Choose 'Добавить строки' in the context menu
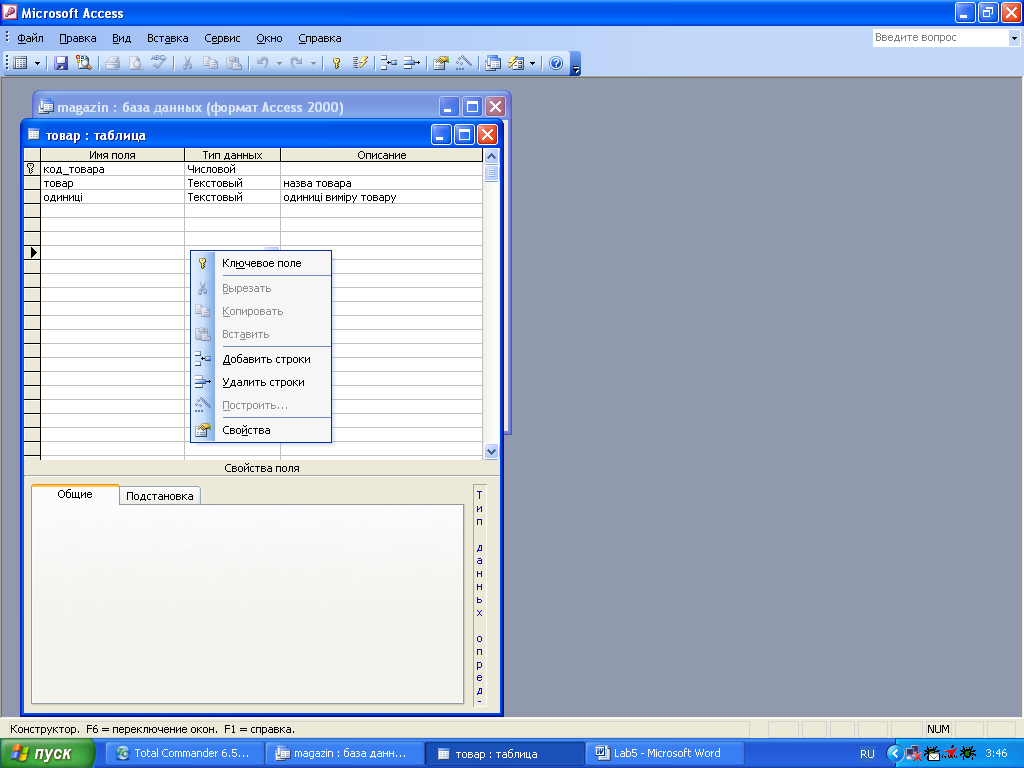The image size is (1024, 768). [x=261, y=359]
